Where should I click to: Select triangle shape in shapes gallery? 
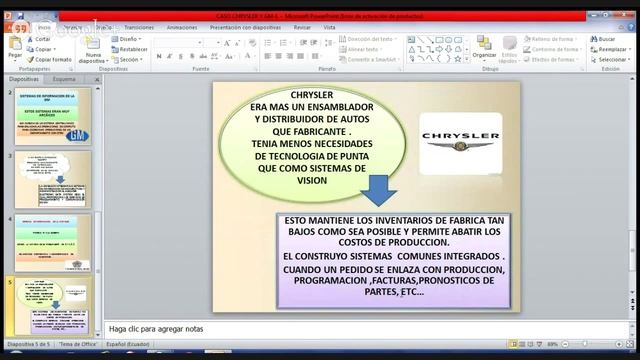coord(411,49)
